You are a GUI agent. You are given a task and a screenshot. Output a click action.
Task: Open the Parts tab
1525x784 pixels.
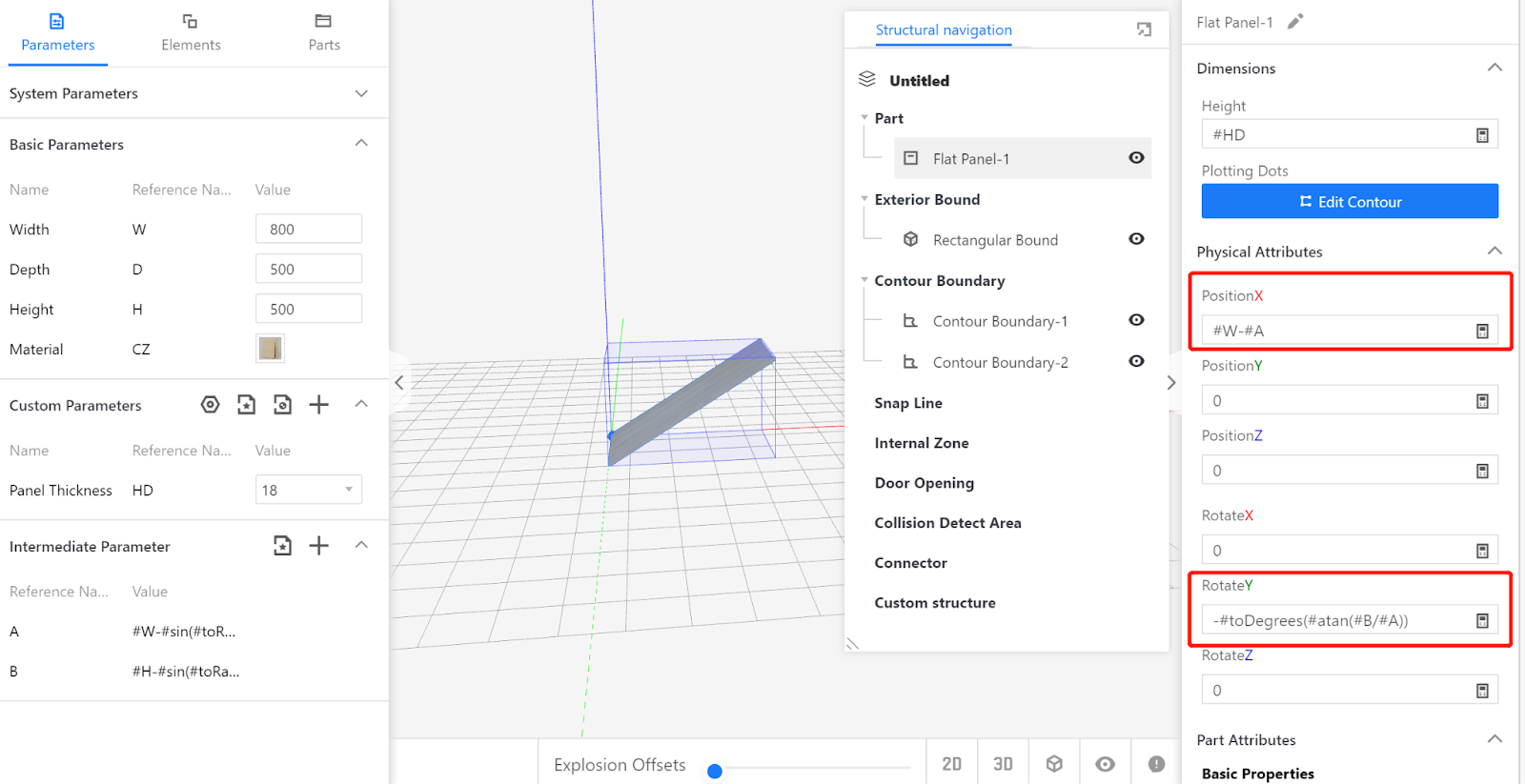point(324,33)
